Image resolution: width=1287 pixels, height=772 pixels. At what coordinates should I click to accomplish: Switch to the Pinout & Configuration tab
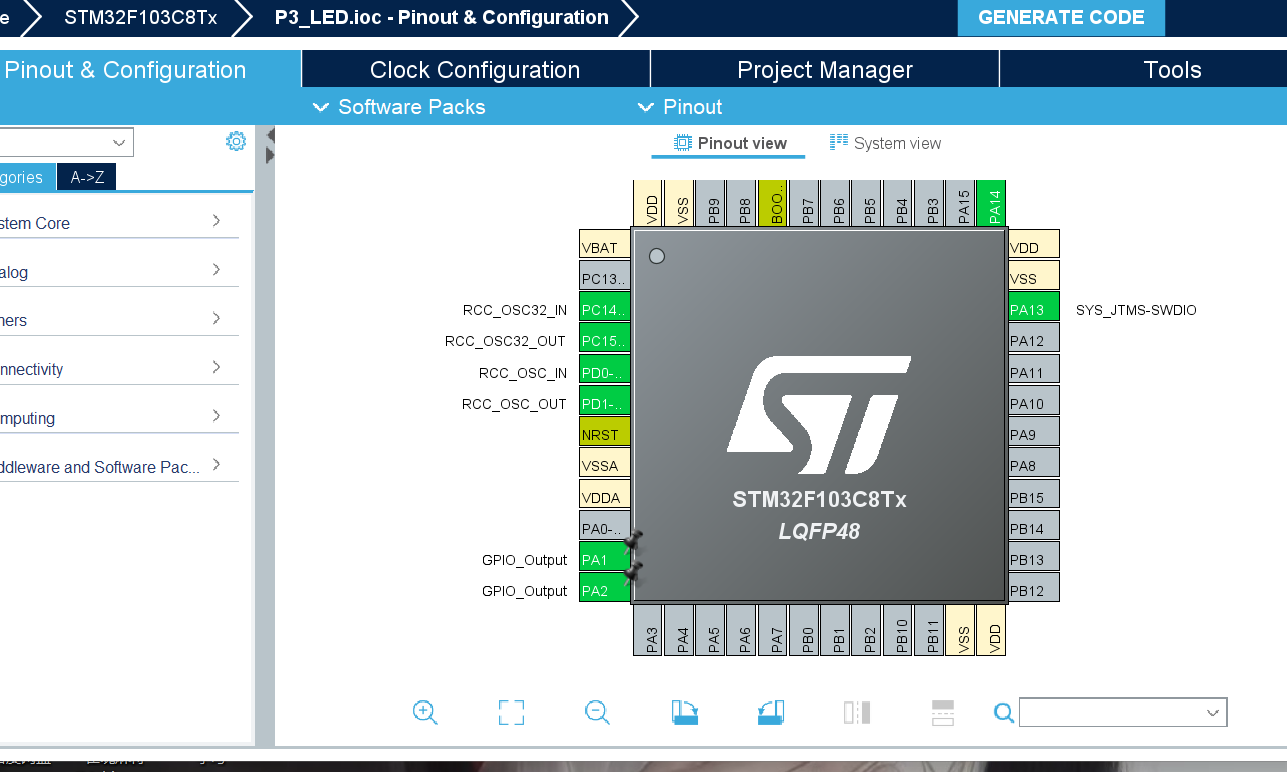pyautogui.click(x=150, y=70)
